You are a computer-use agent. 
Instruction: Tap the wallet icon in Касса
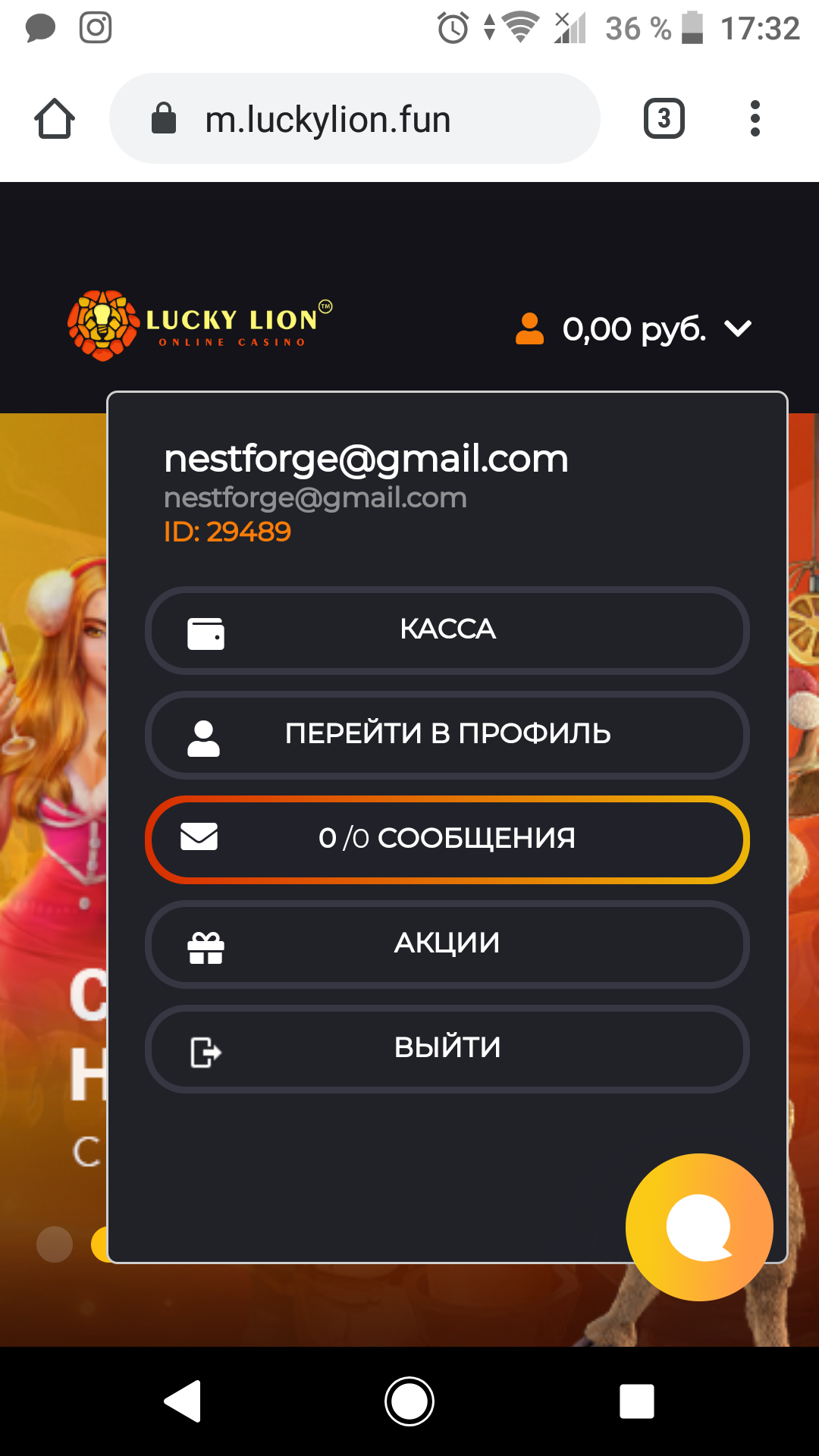point(206,632)
